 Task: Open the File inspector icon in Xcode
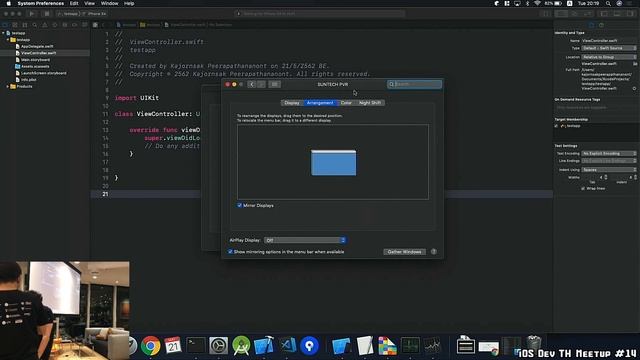591,25
